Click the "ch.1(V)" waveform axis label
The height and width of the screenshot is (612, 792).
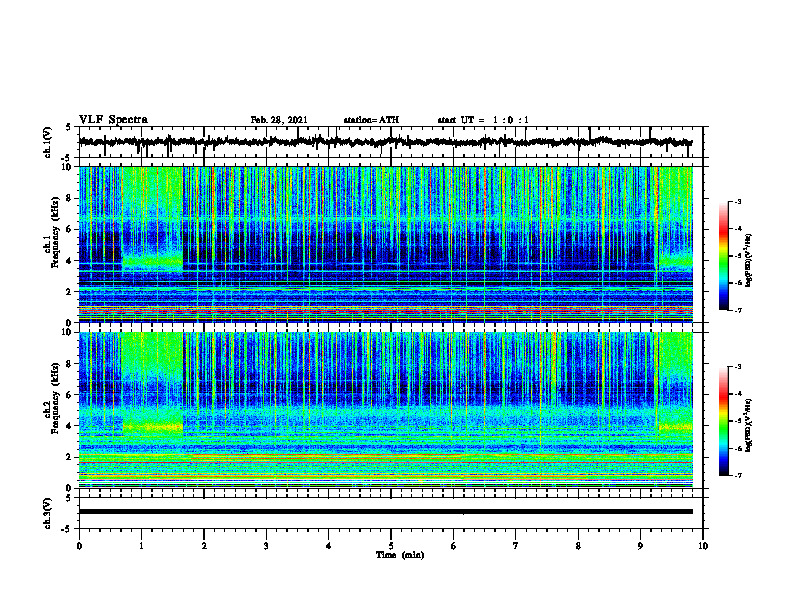point(48,142)
